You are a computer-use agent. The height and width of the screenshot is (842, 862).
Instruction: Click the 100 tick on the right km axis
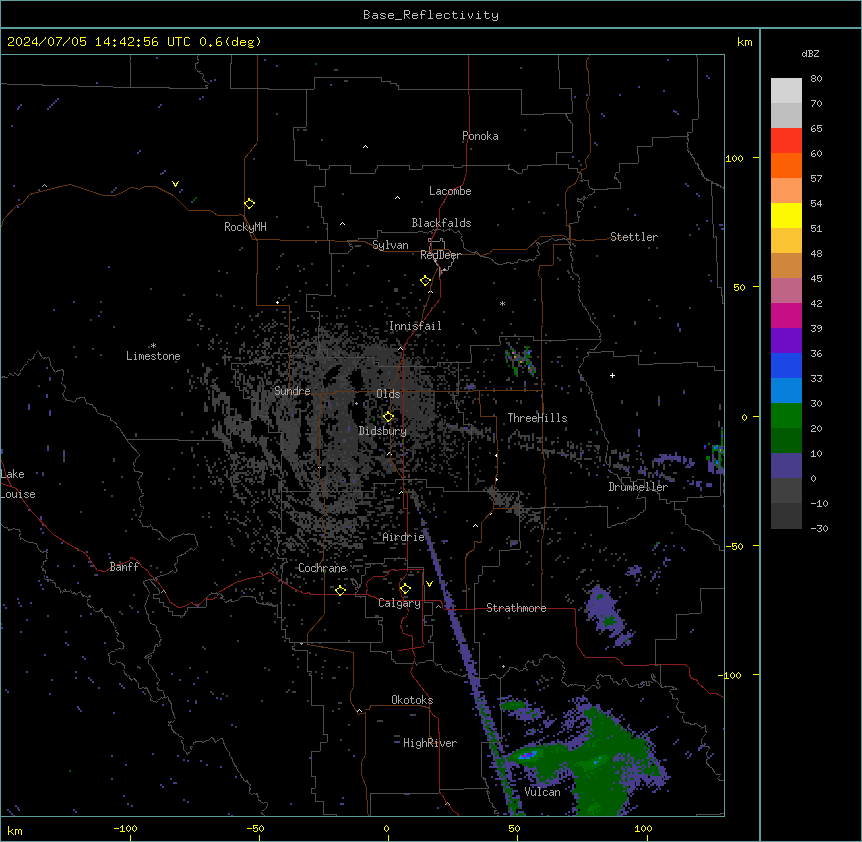tap(734, 158)
